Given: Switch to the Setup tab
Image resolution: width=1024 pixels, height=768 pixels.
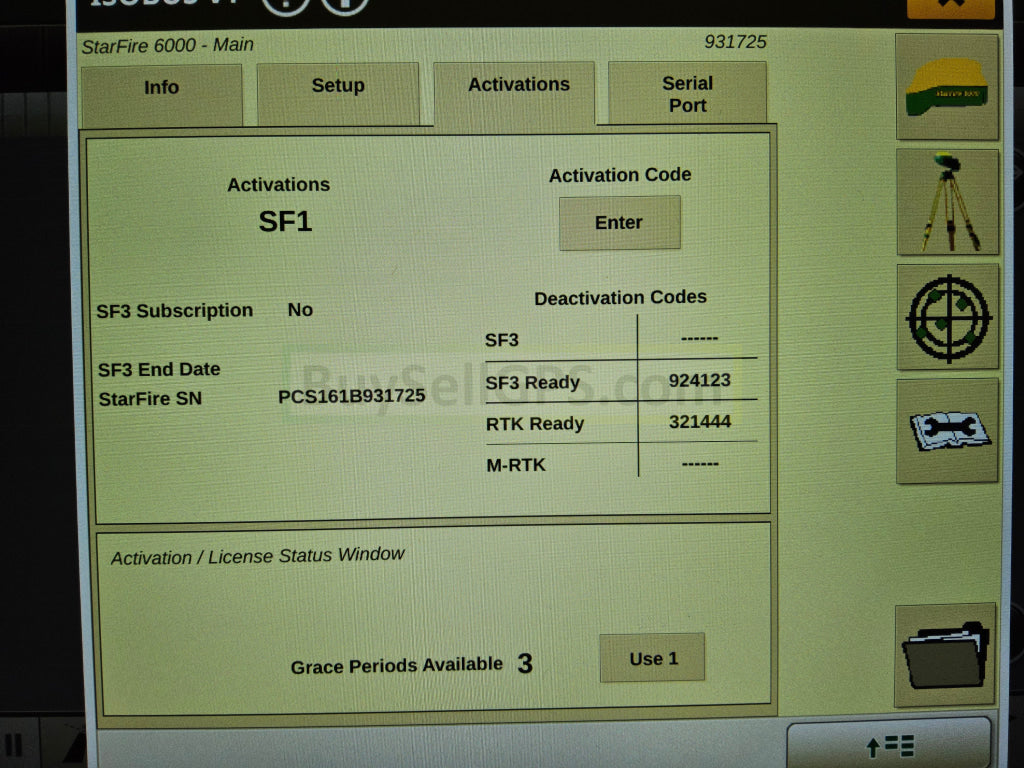Looking at the screenshot, I should 338,93.
